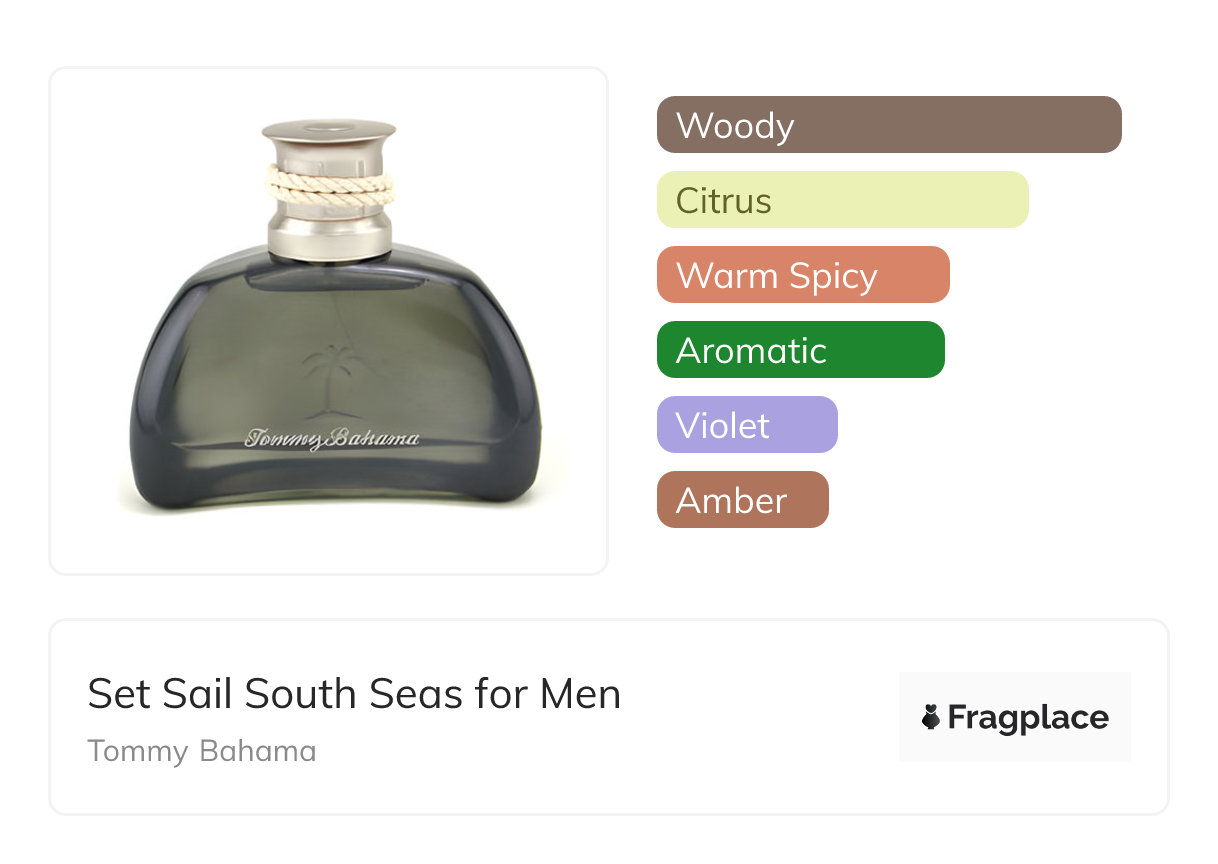Click the Fragplace perfume bottle logo icon
The width and height of the screenshot is (1218, 864).
[931, 717]
